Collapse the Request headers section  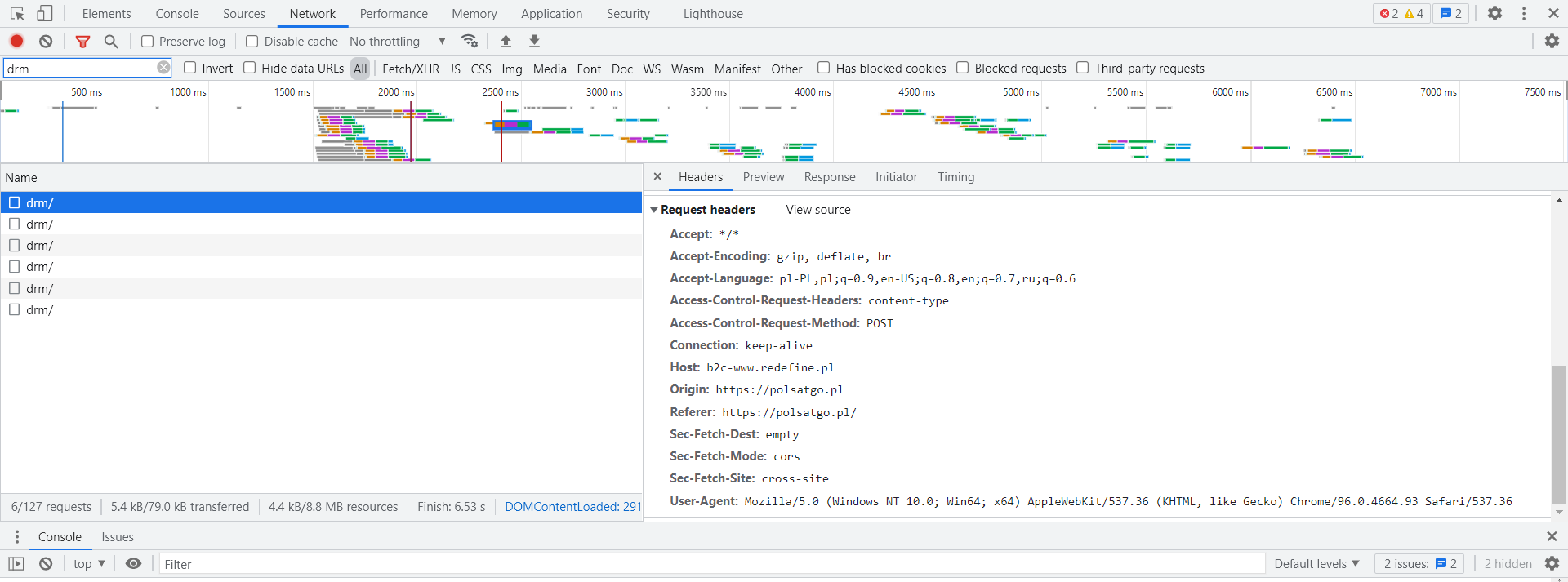coord(654,210)
